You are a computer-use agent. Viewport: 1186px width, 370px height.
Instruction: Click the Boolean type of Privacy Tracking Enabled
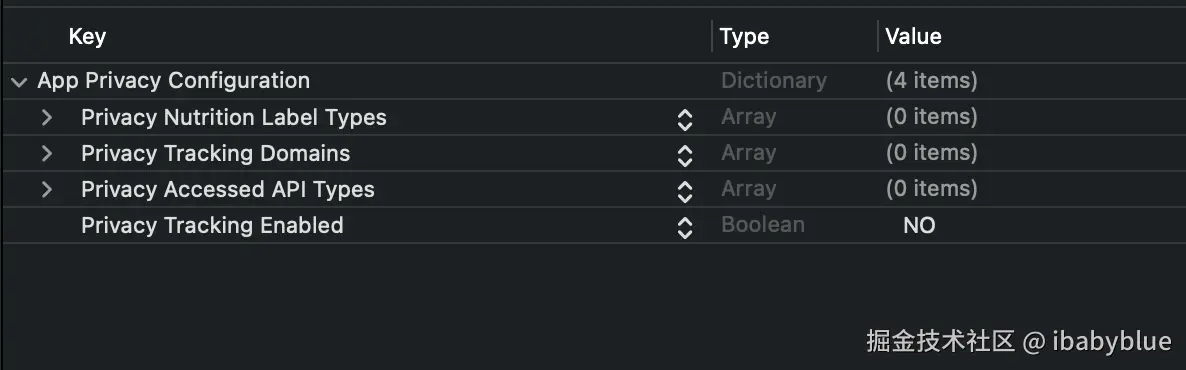tap(762, 225)
